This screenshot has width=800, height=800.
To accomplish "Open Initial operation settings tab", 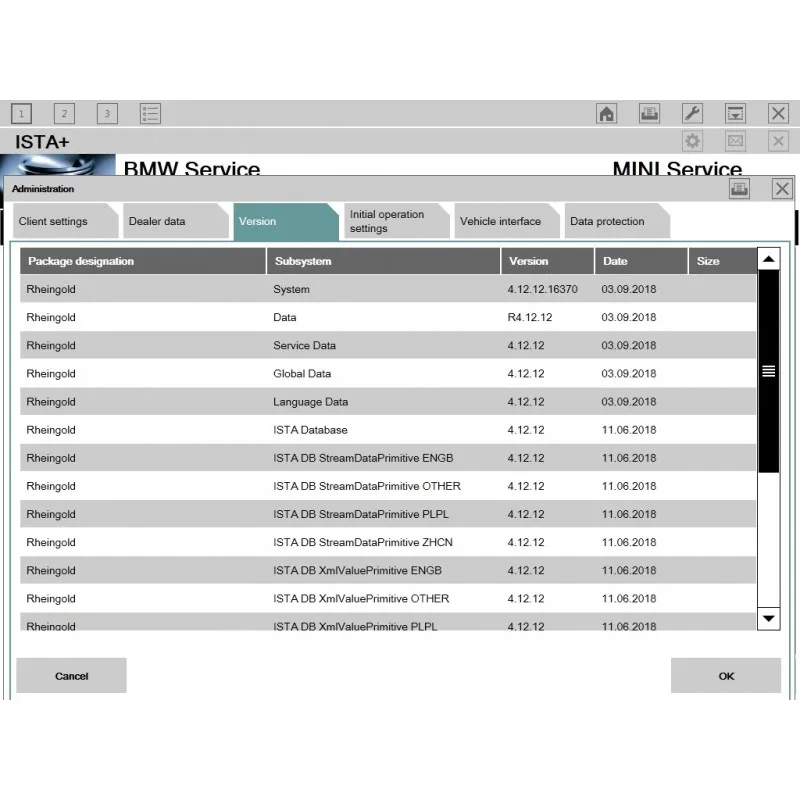I will (396, 221).
